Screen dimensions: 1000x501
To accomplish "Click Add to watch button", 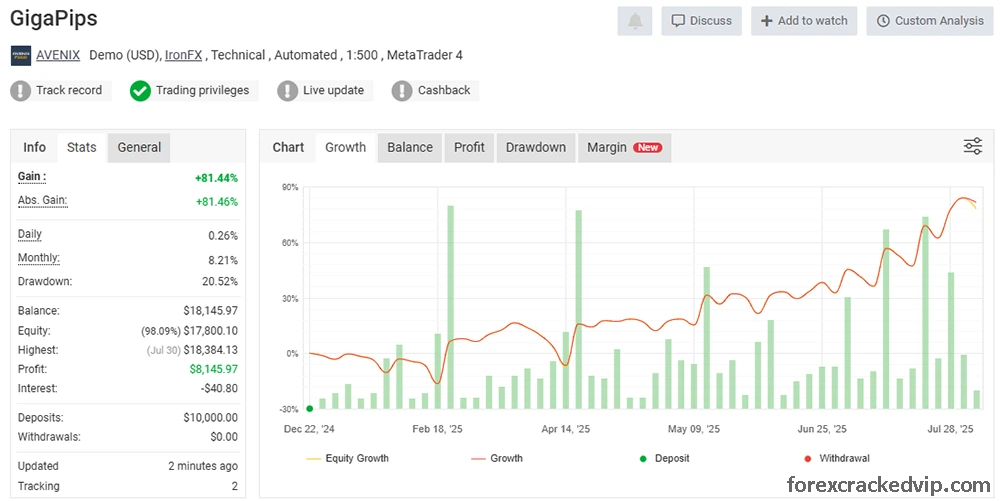I will [804, 21].
